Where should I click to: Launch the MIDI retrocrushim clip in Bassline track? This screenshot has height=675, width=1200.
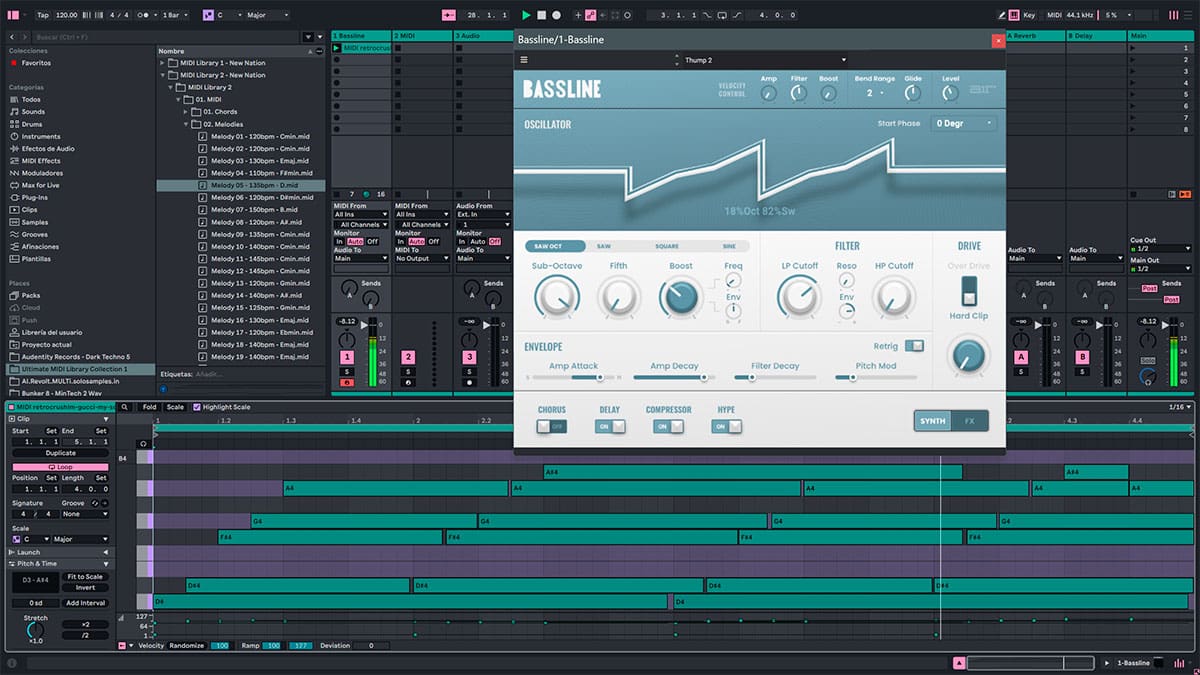pos(337,48)
